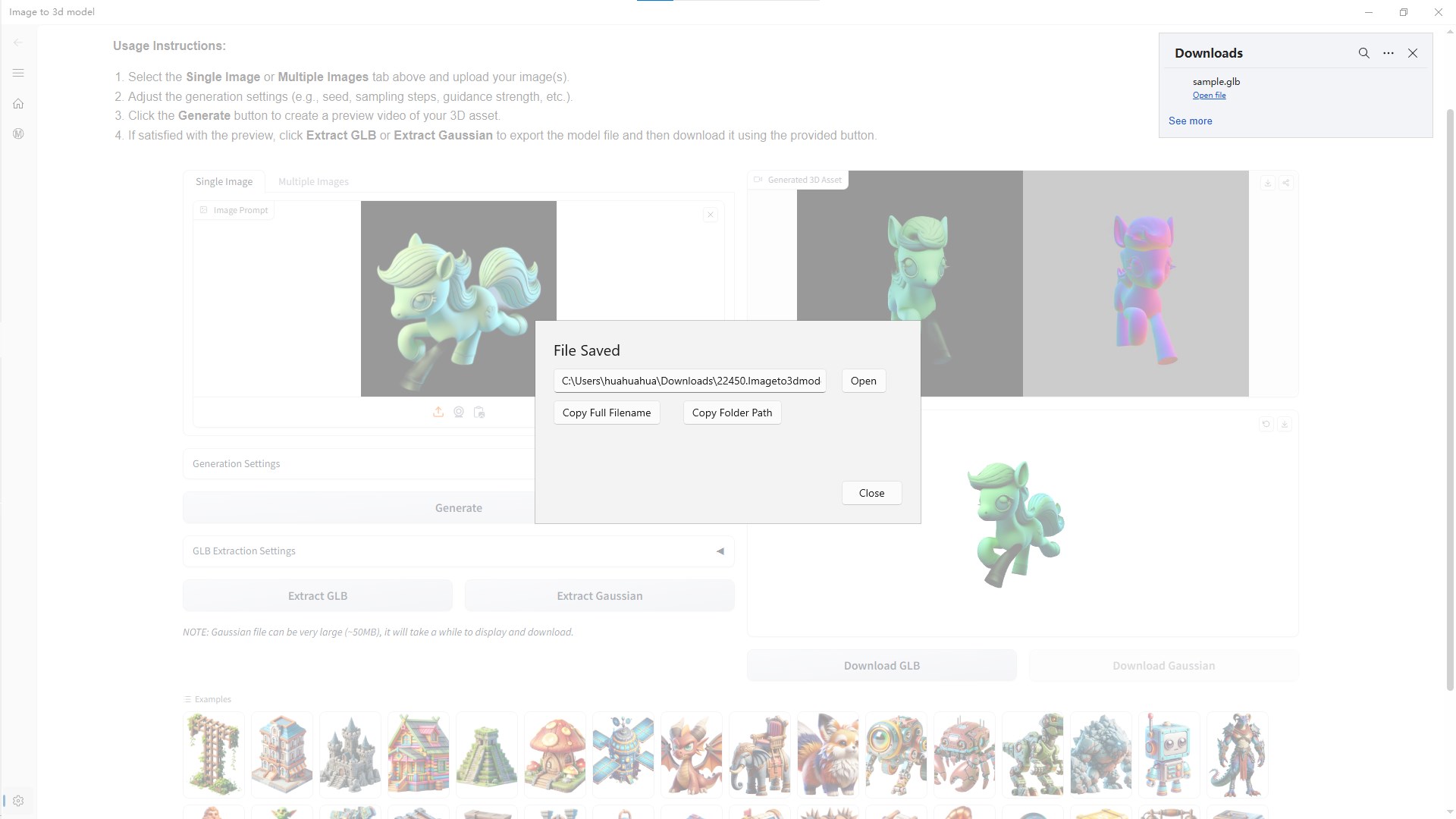Collapse the GLB Extraction Settings panel
This screenshot has width=1456, height=819.
coord(720,551)
